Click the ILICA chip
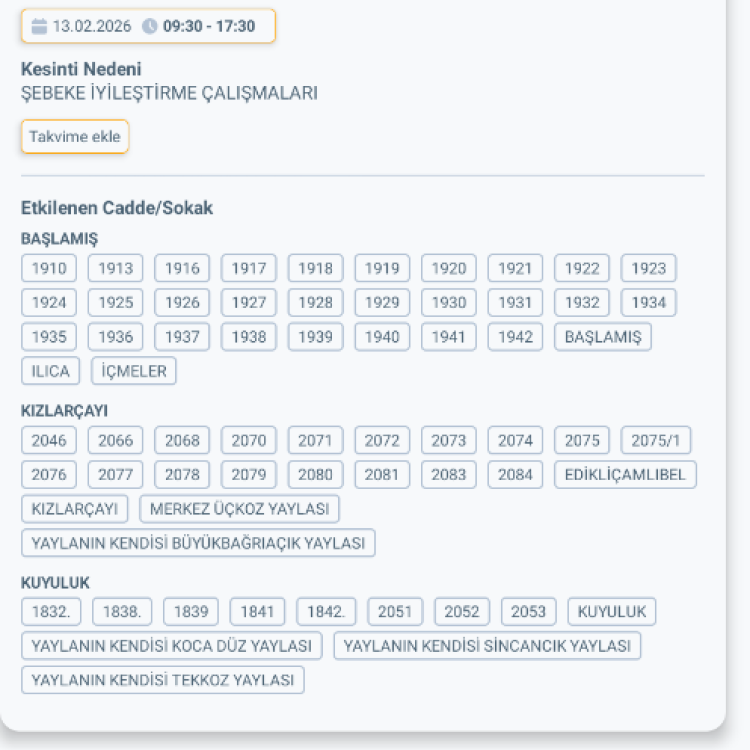This screenshot has height=750, width=750. pos(50,371)
